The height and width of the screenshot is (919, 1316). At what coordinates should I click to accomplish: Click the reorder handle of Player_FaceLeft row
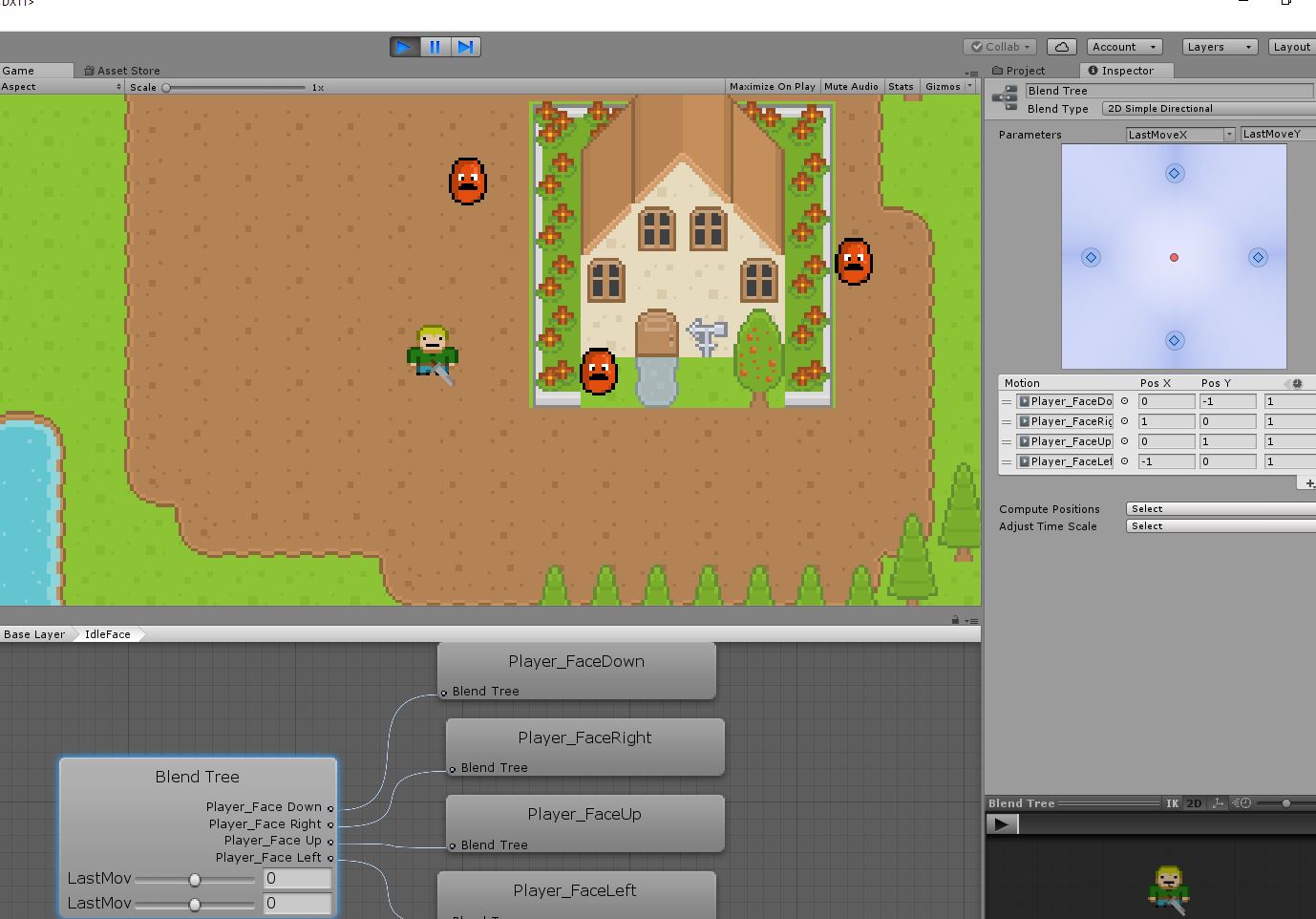coord(1007,462)
